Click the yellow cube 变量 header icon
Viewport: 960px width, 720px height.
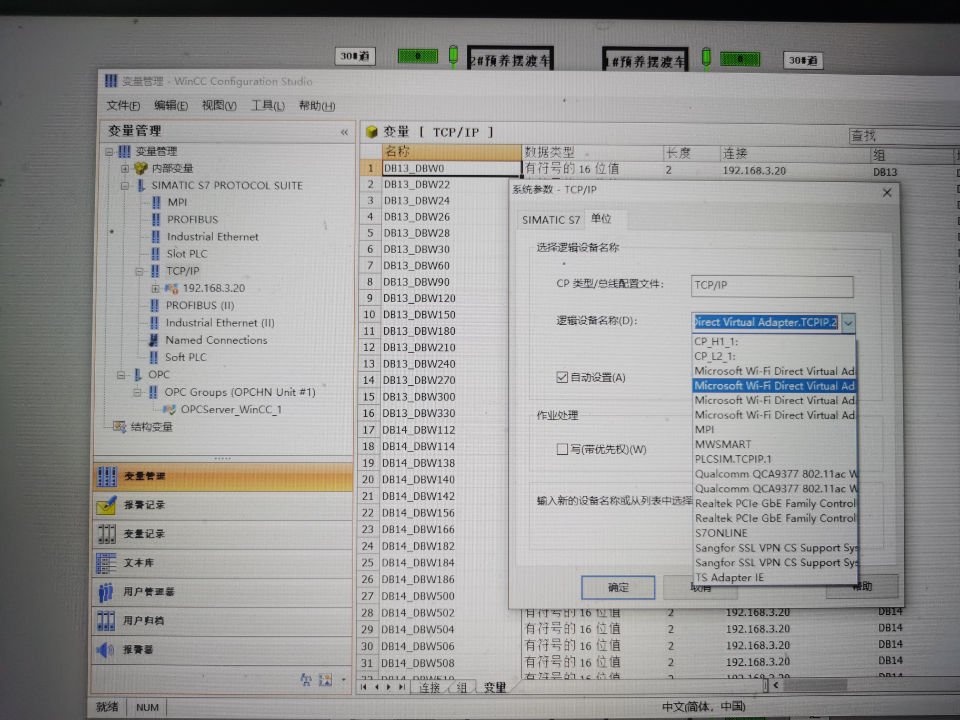(x=371, y=132)
